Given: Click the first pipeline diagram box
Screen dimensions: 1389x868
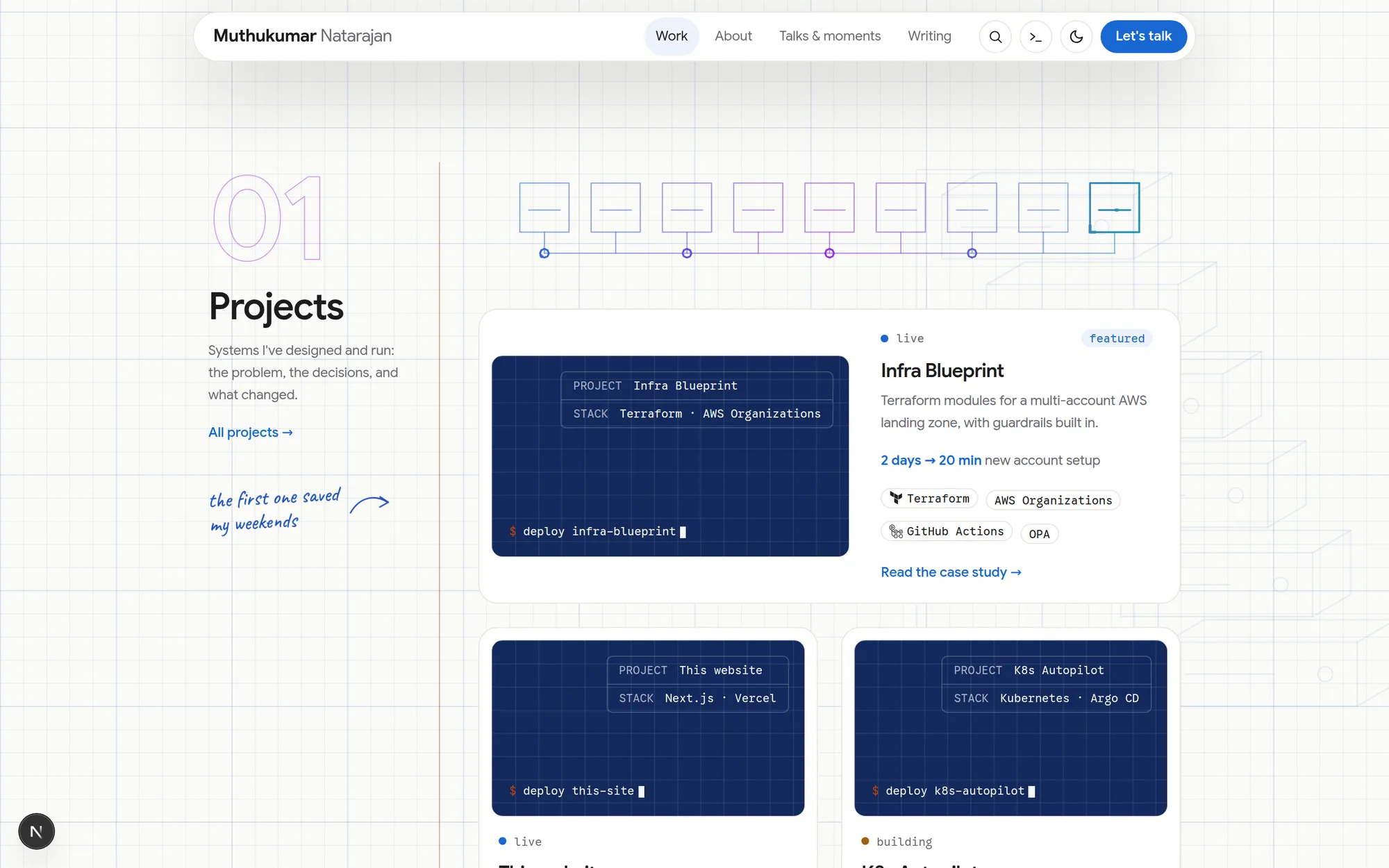Looking at the screenshot, I should [x=544, y=208].
